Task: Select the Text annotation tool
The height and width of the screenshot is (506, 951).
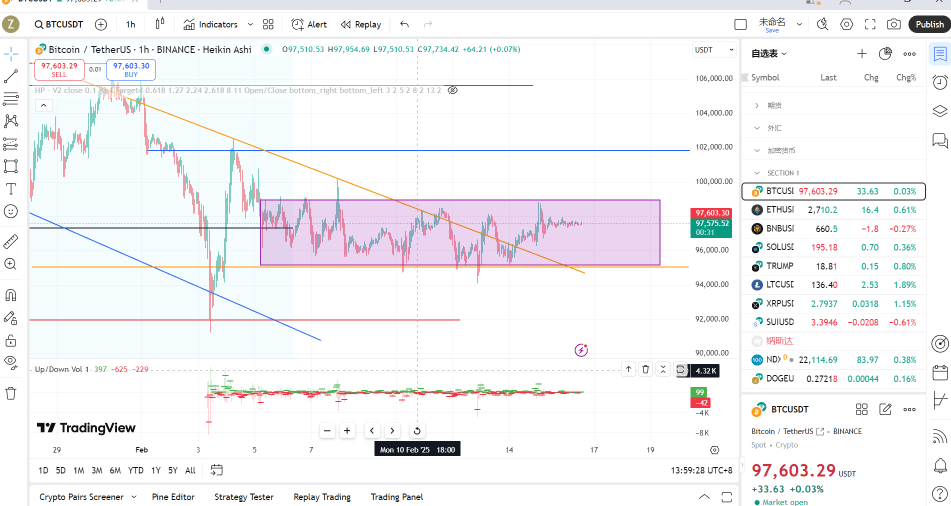Action: (x=11, y=189)
